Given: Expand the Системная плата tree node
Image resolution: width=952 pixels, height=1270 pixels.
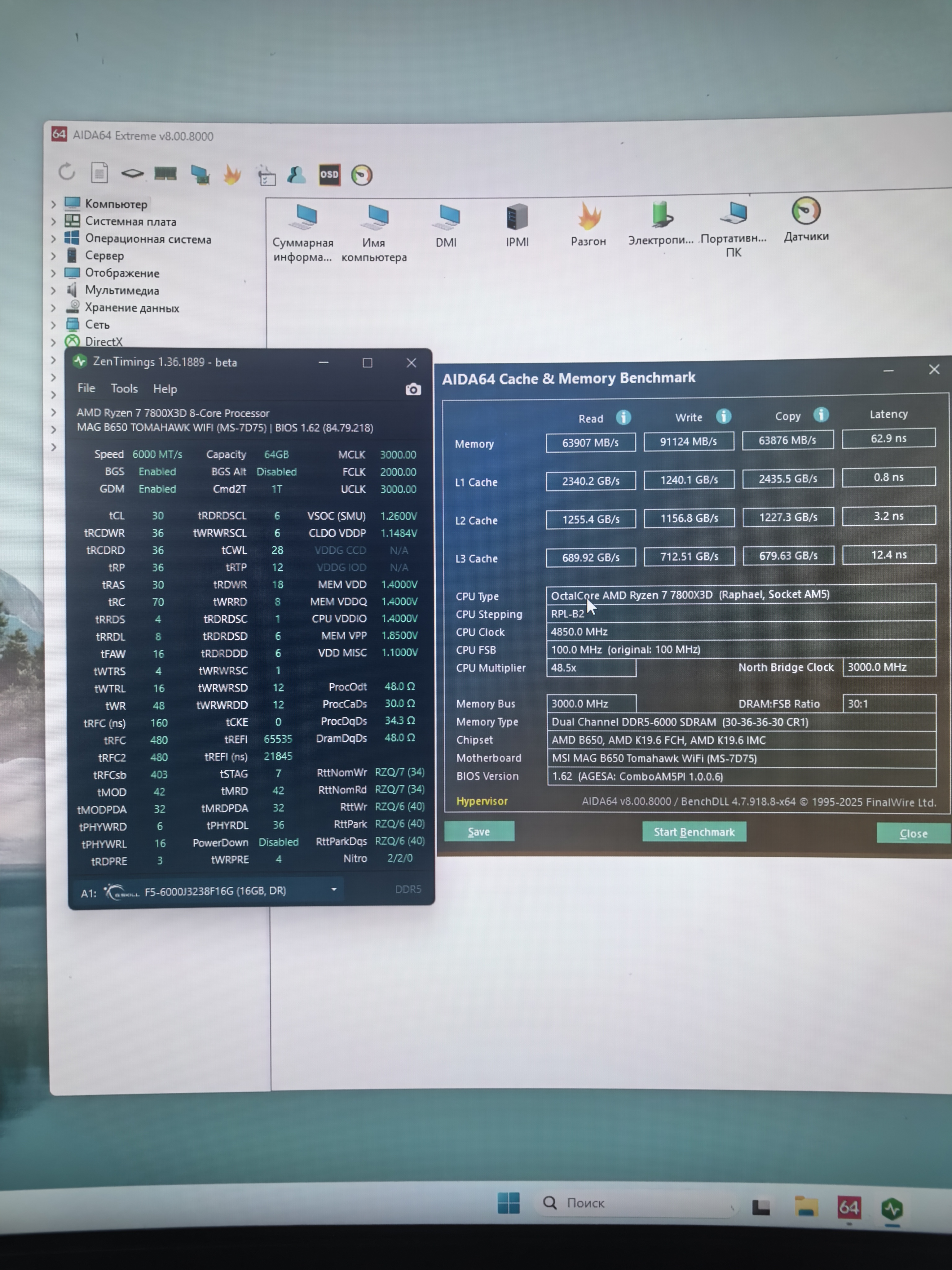Looking at the screenshot, I should point(53,221).
